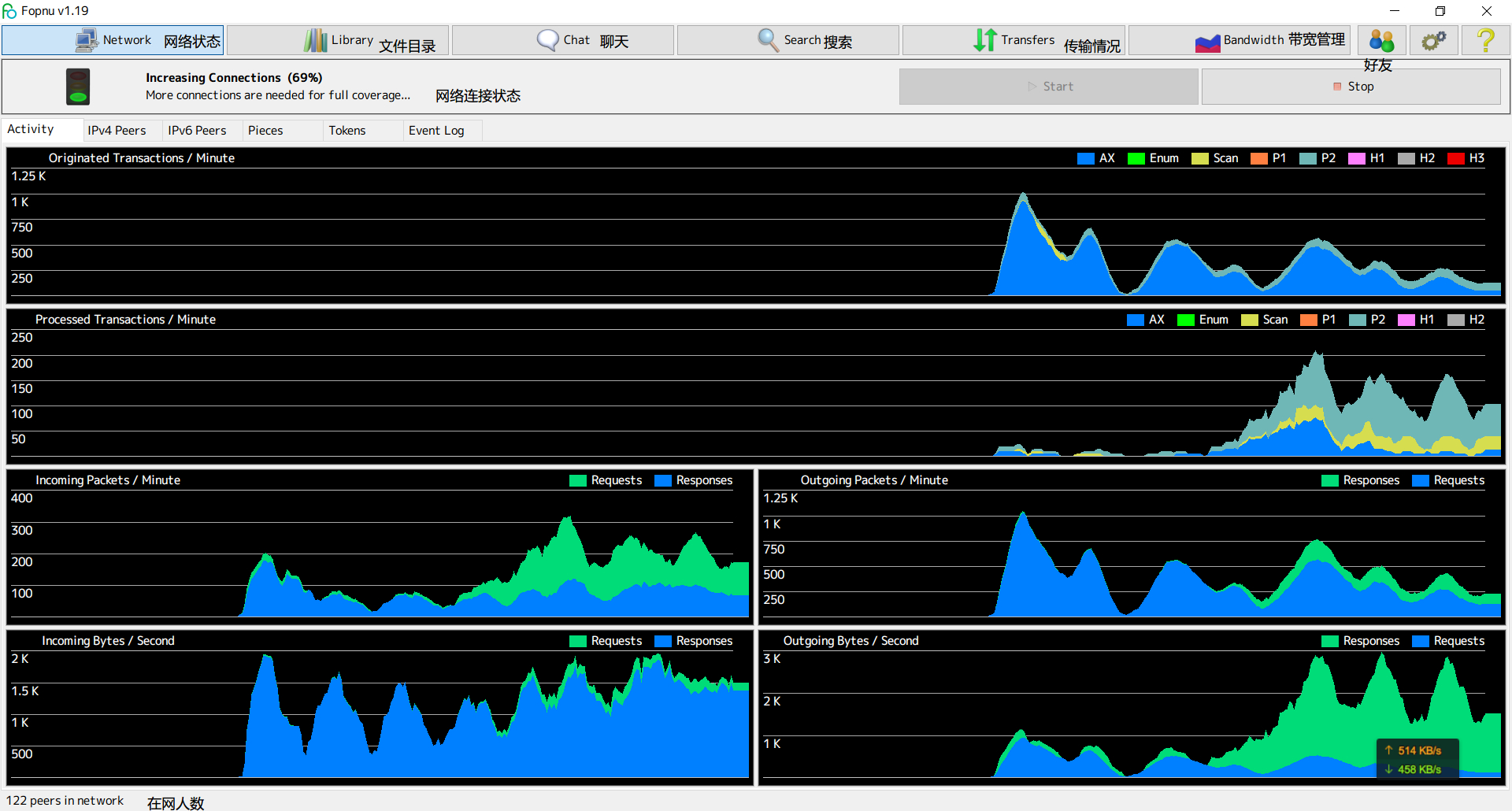Click the Network computer icon
This screenshot has width=1512, height=811.
click(86, 40)
